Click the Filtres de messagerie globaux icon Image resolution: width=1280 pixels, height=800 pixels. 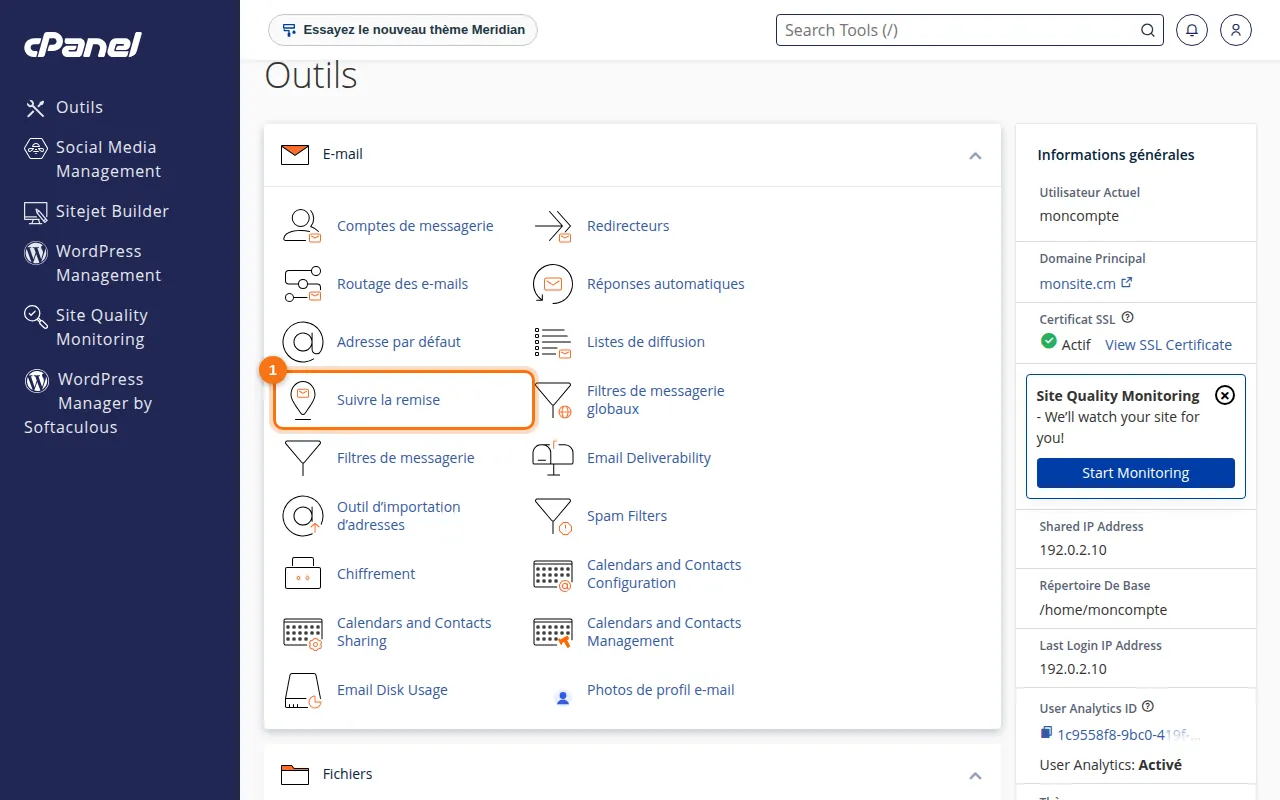point(552,400)
